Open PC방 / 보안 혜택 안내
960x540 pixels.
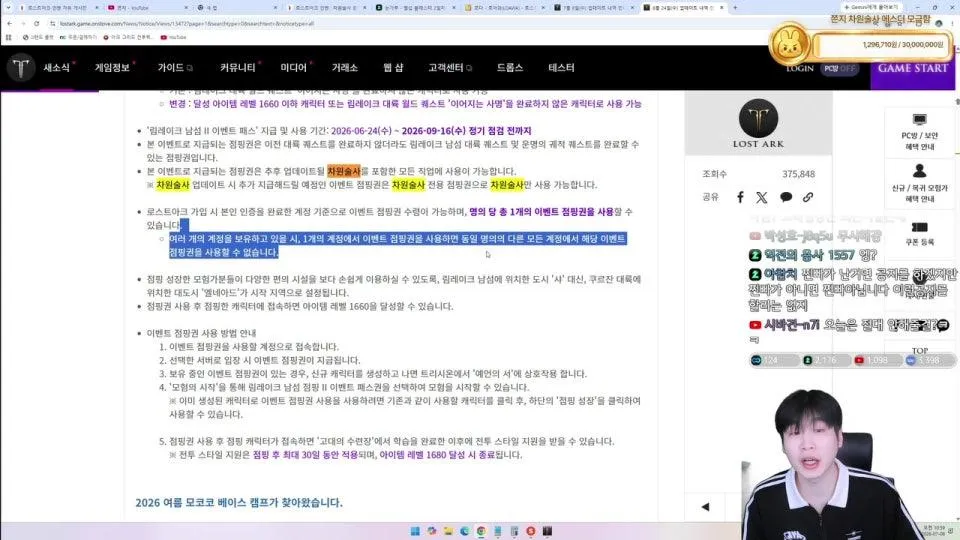coord(920,132)
